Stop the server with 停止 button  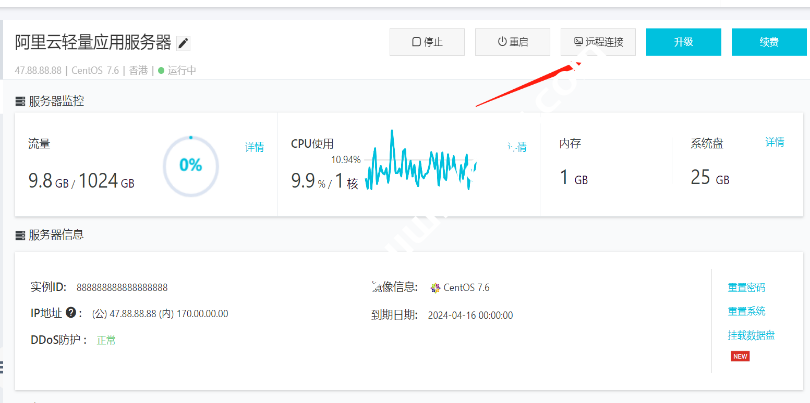[427, 42]
